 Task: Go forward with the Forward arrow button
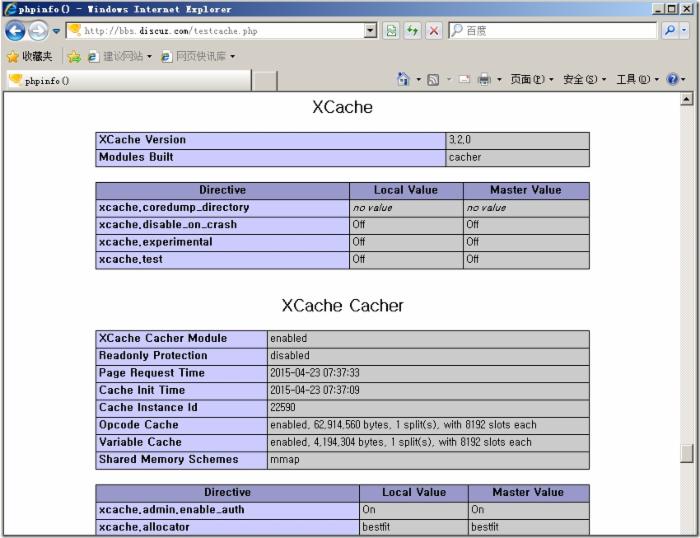[x=38, y=31]
